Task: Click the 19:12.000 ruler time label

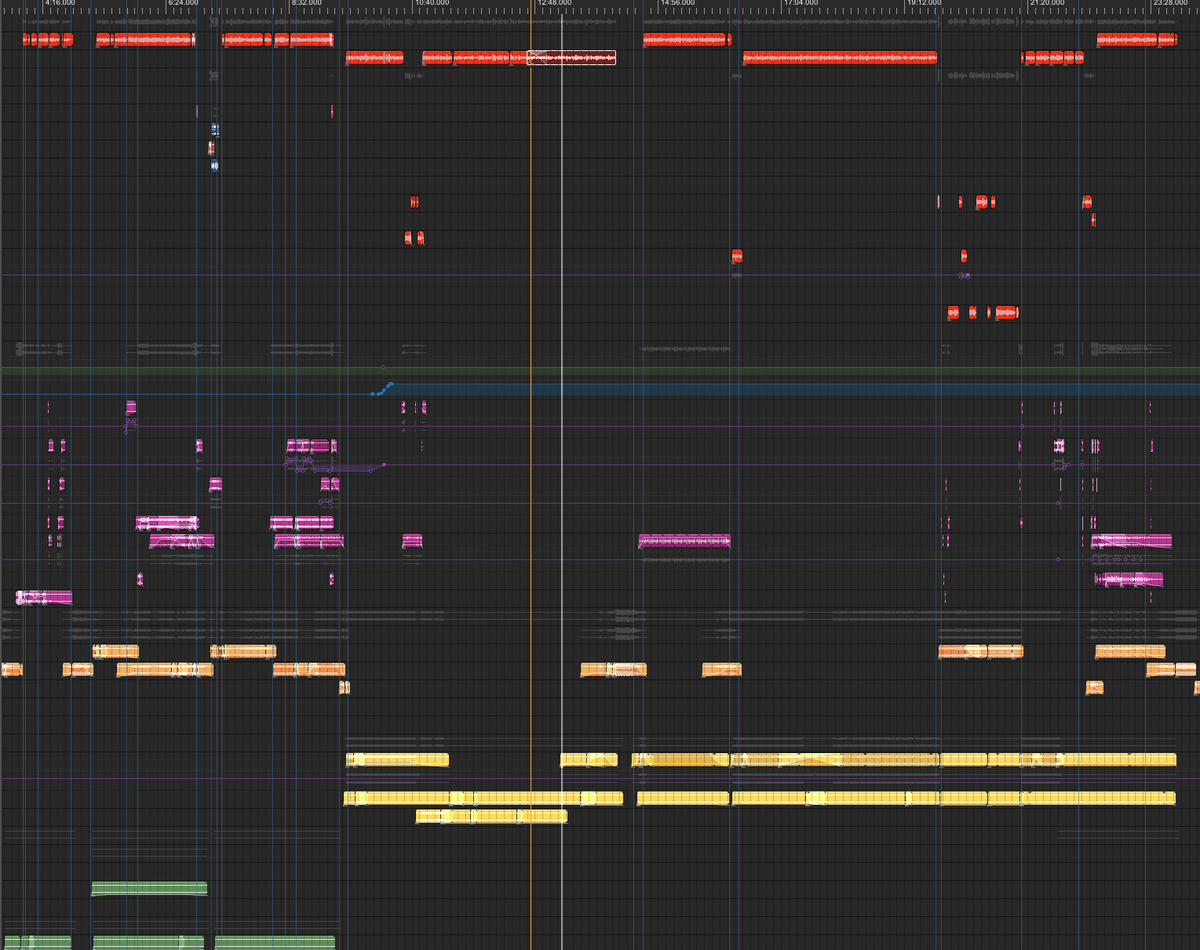Action: click(x=925, y=4)
